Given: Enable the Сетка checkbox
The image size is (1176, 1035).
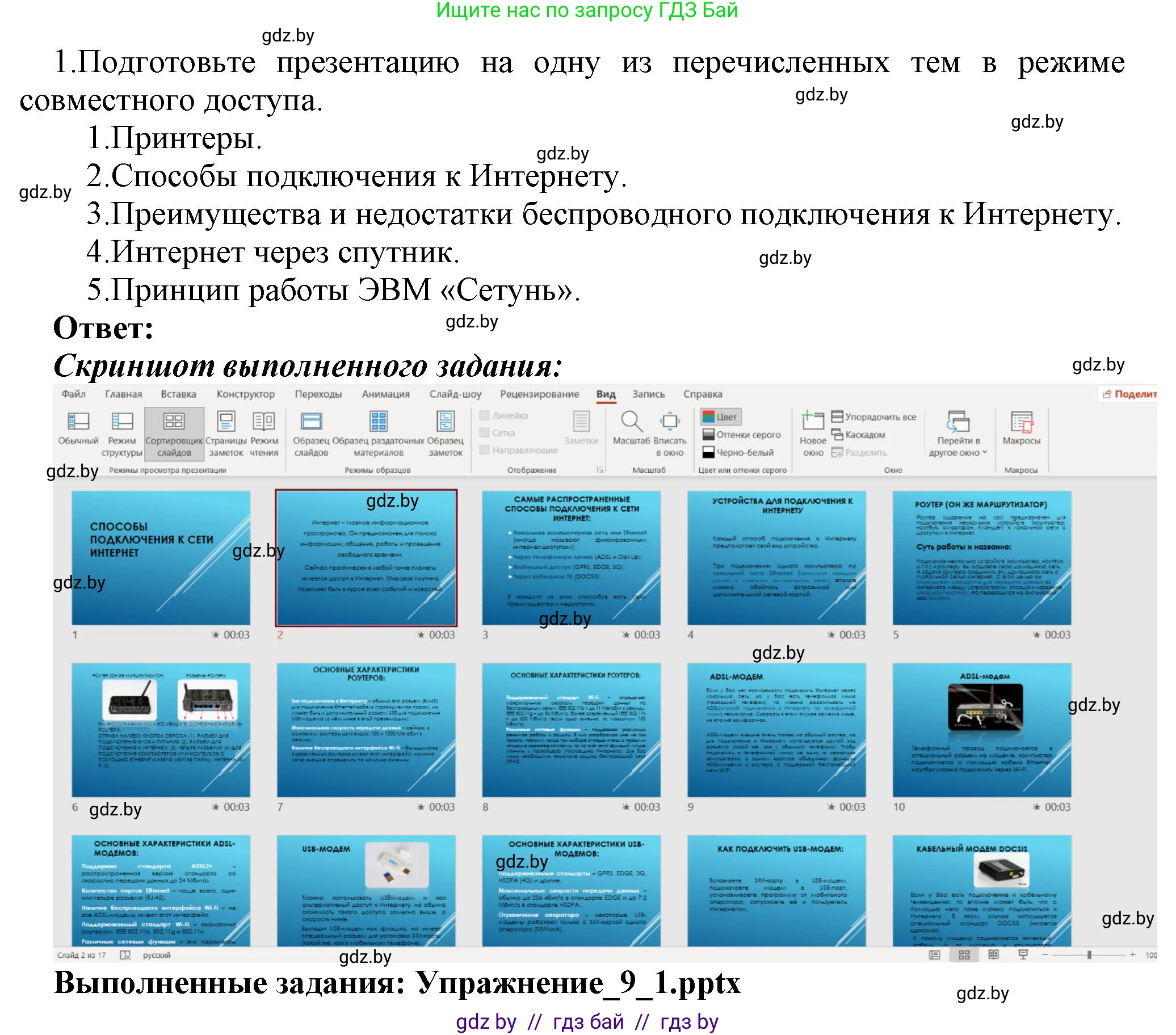Looking at the screenshot, I should coord(485,432).
